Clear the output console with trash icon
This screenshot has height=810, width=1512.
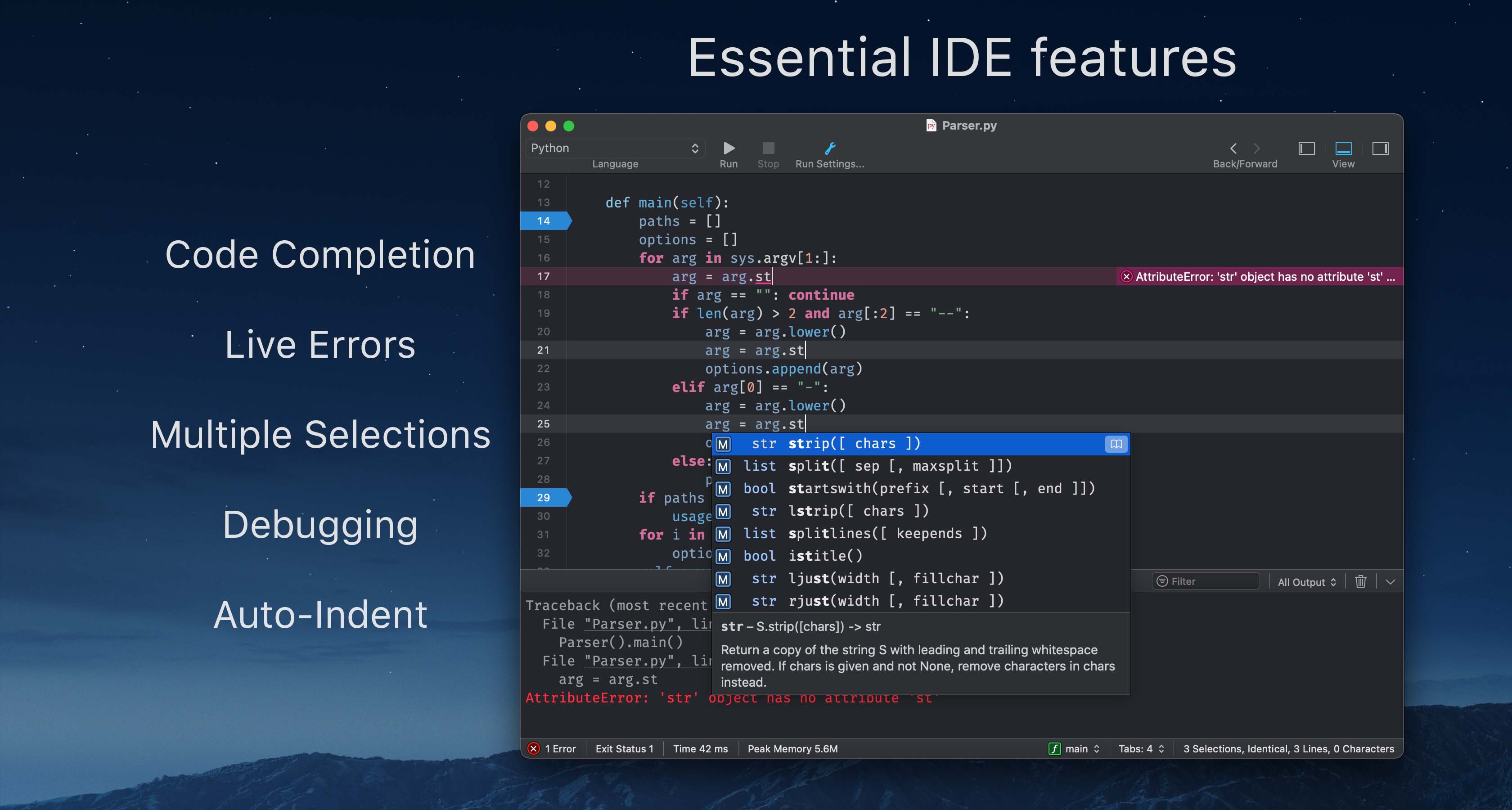[x=1360, y=581]
